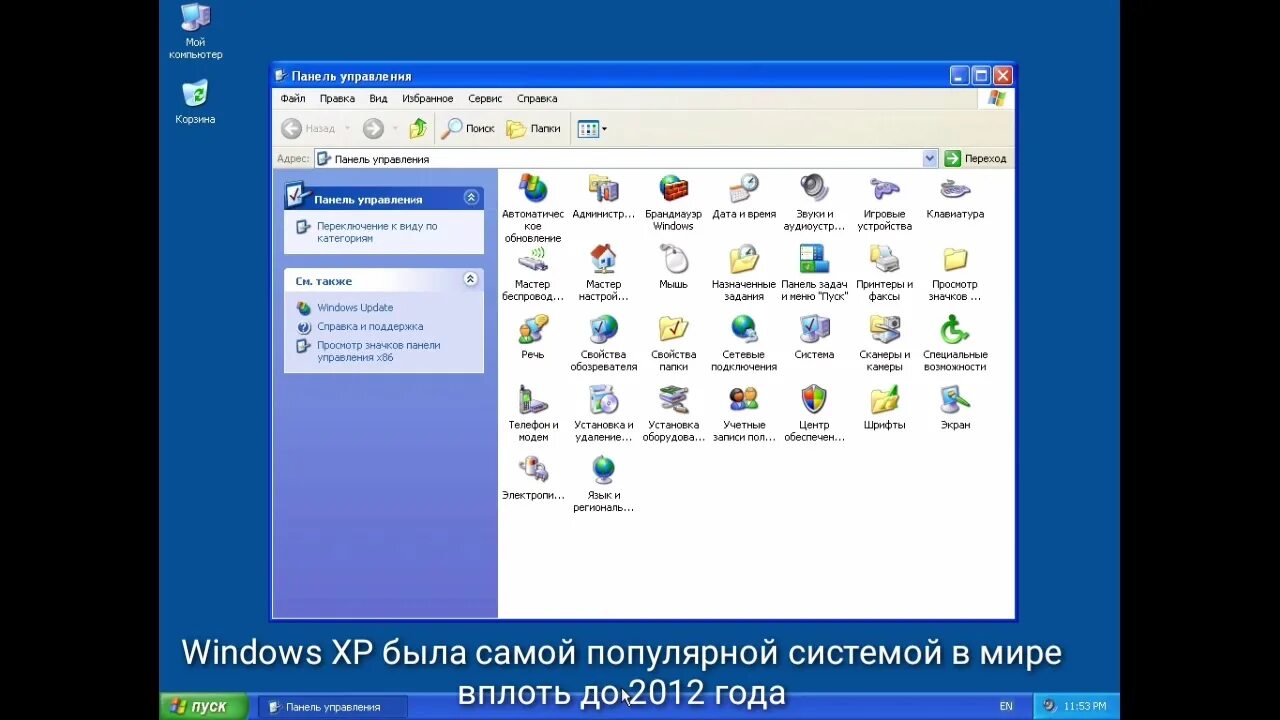Click the Windows Update link

coord(355,308)
